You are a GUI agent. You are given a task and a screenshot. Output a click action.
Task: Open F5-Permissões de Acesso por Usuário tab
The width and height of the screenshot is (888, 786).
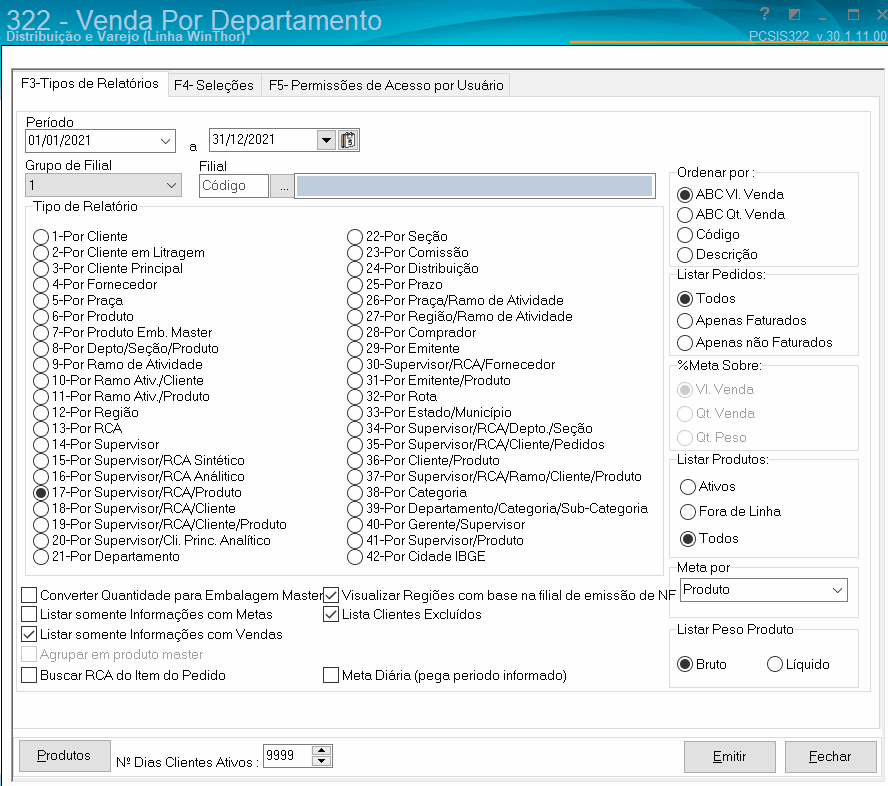(x=386, y=86)
